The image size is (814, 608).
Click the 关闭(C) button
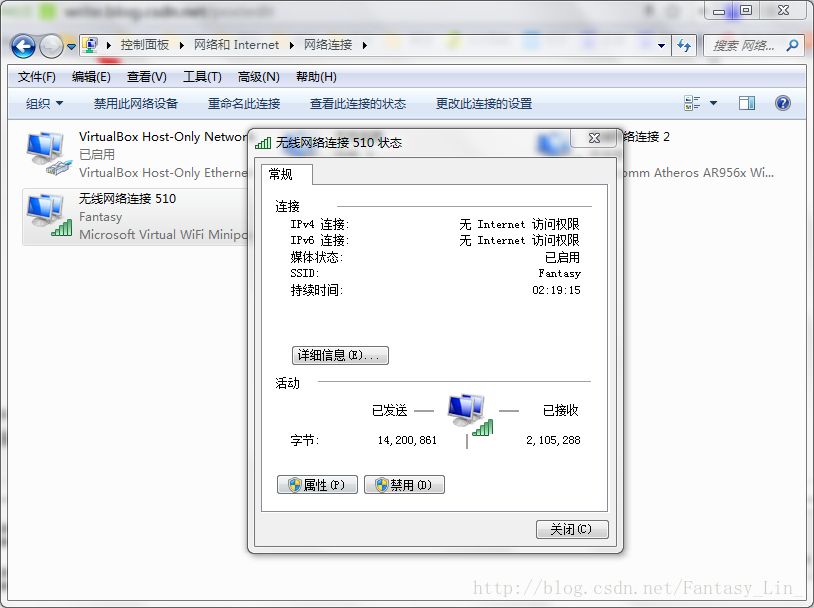[572, 529]
